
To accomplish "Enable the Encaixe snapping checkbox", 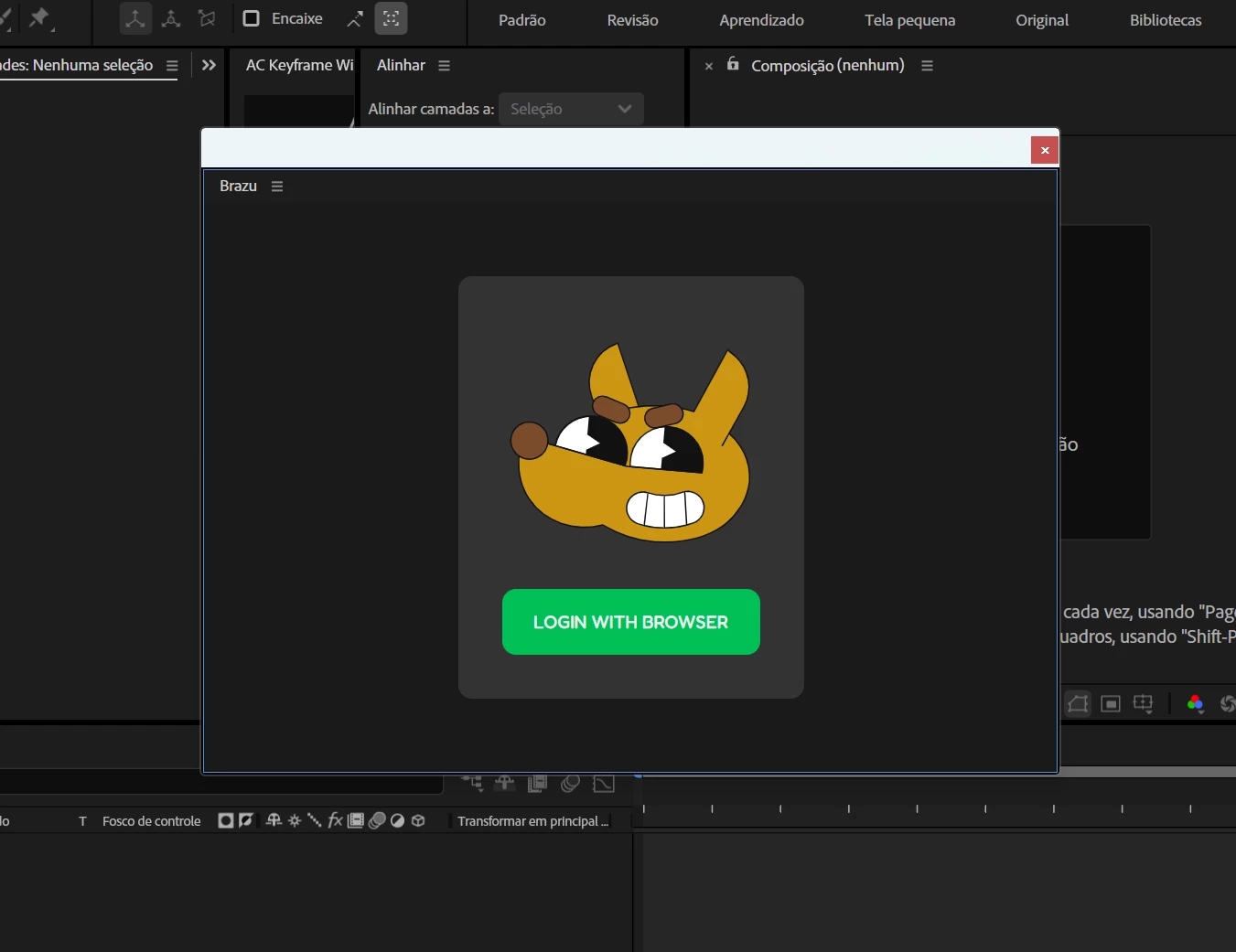I will click(251, 18).
